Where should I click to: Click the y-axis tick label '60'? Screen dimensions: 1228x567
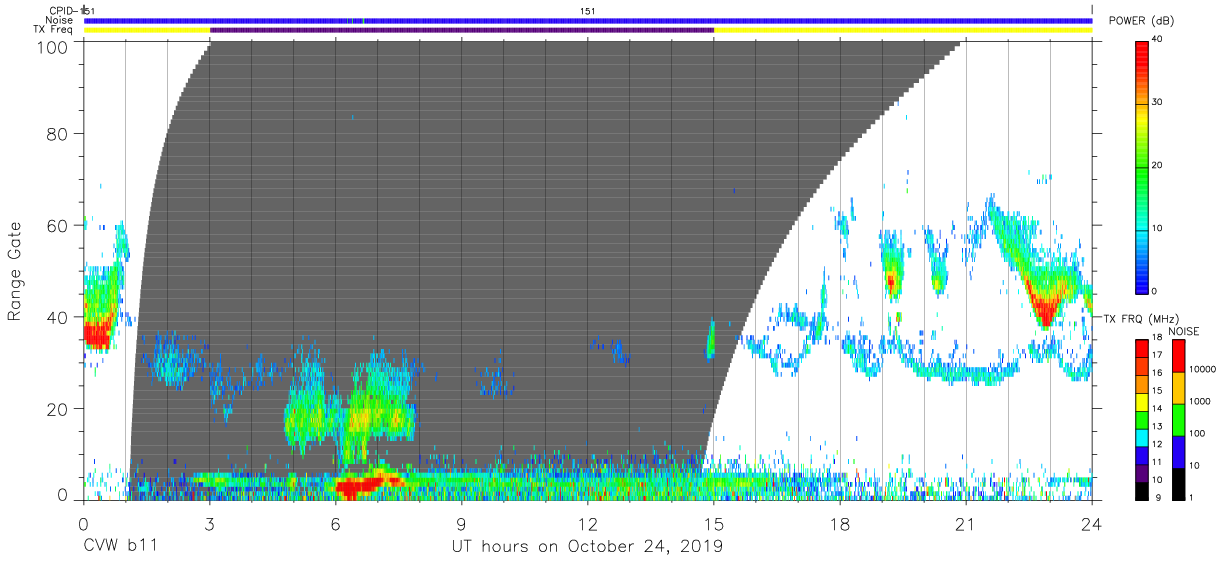point(59,225)
